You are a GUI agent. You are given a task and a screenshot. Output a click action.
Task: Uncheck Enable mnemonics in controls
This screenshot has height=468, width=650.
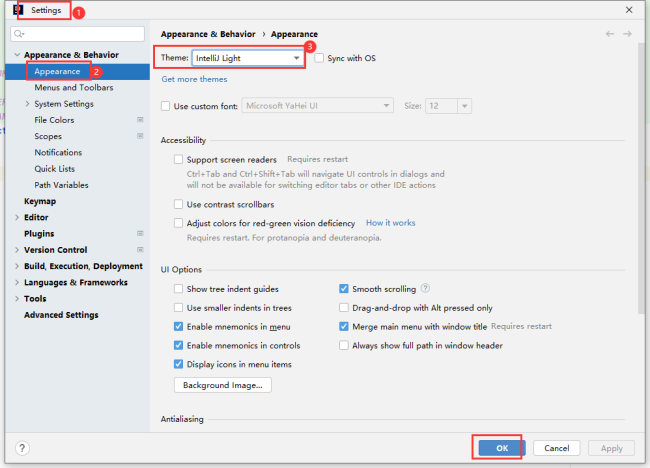click(x=178, y=345)
